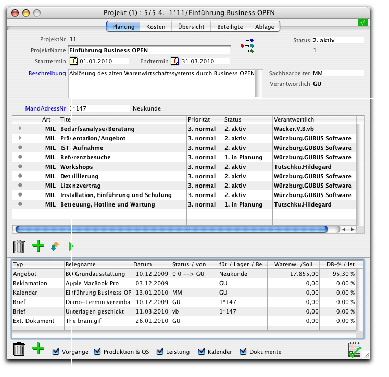Delete selected milestone with the upper trash icon

coord(19,246)
